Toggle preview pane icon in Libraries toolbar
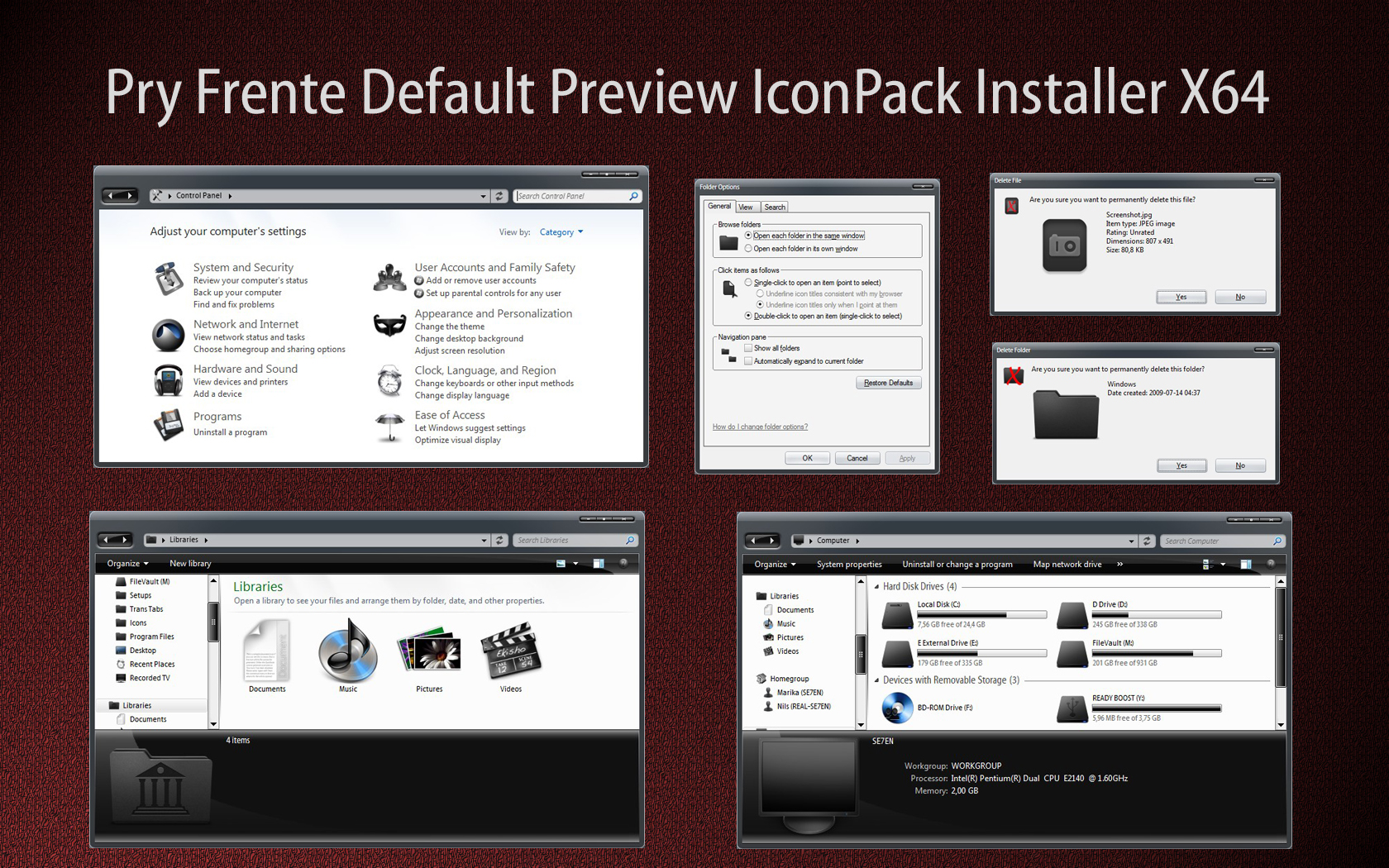This screenshot has height=868, width=1389. (599, 563)
